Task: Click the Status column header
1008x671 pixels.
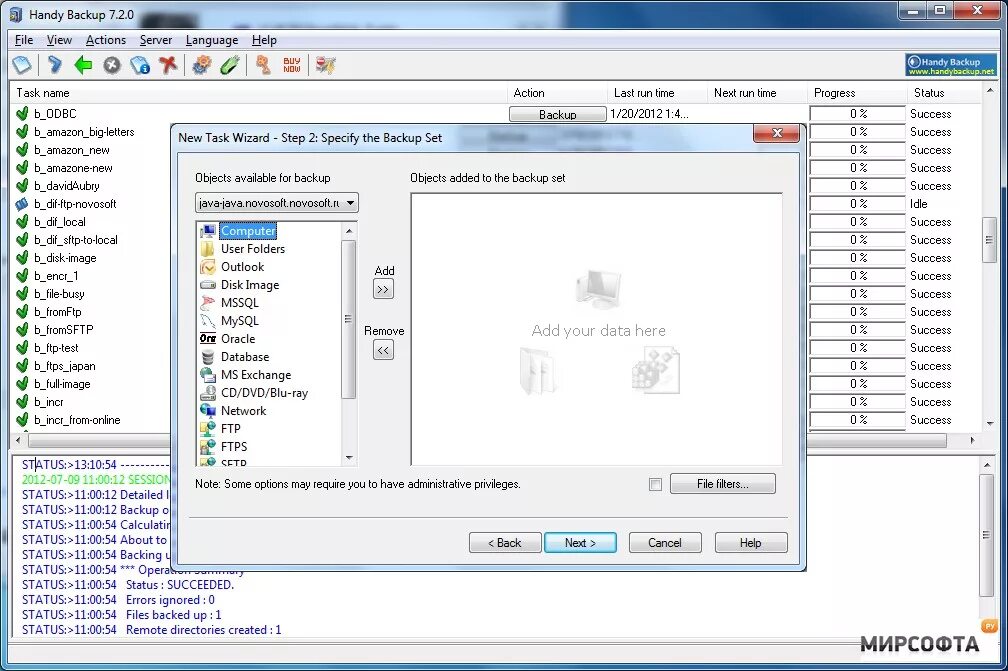Action: coord(945,93)
